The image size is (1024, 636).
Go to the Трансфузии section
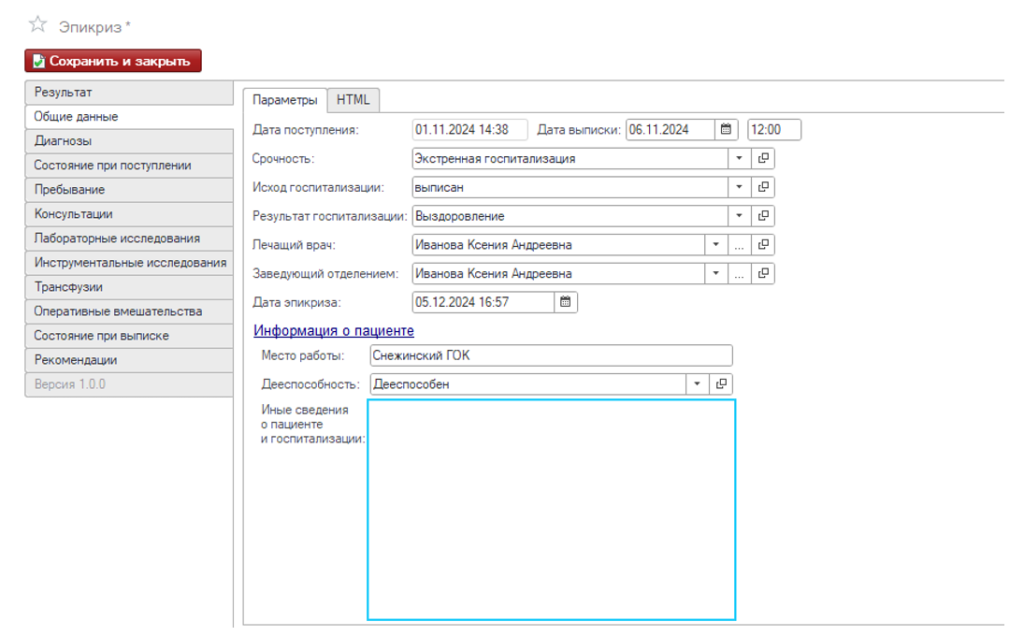129,287
